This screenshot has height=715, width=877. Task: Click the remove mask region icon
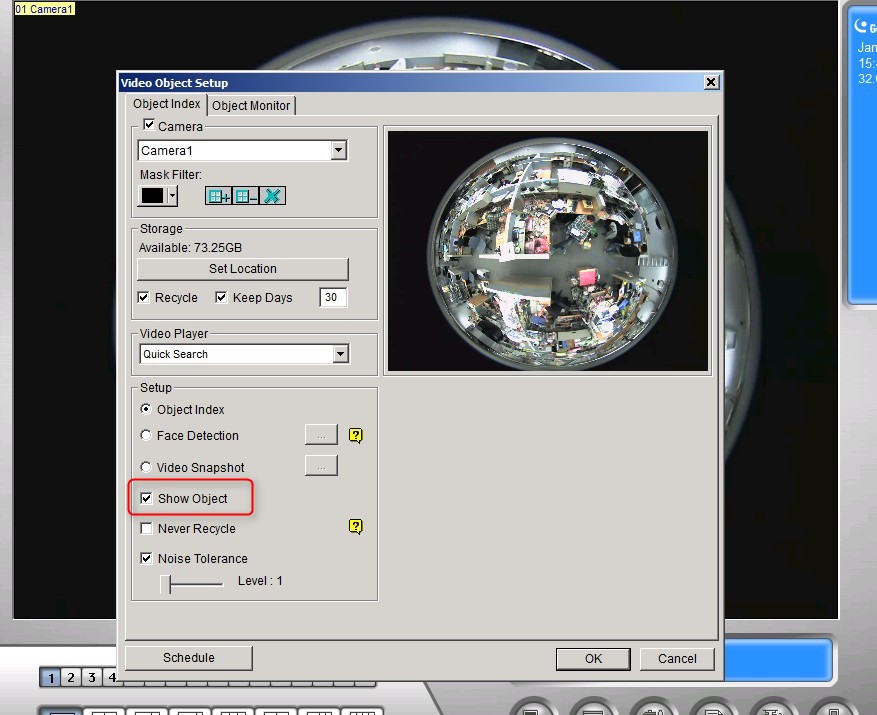point(246,196)
